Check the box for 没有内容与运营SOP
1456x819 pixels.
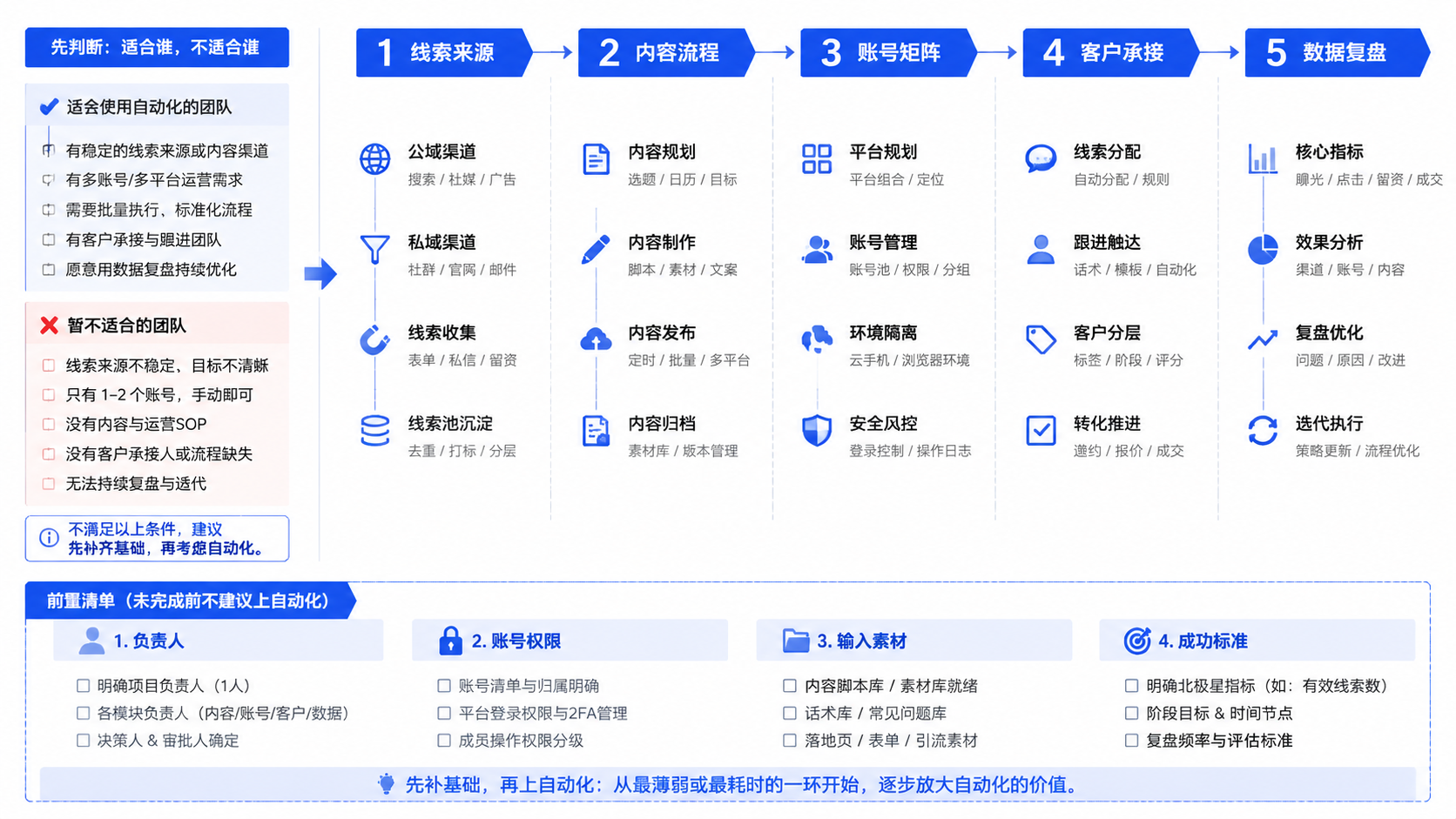pos(49,424)
